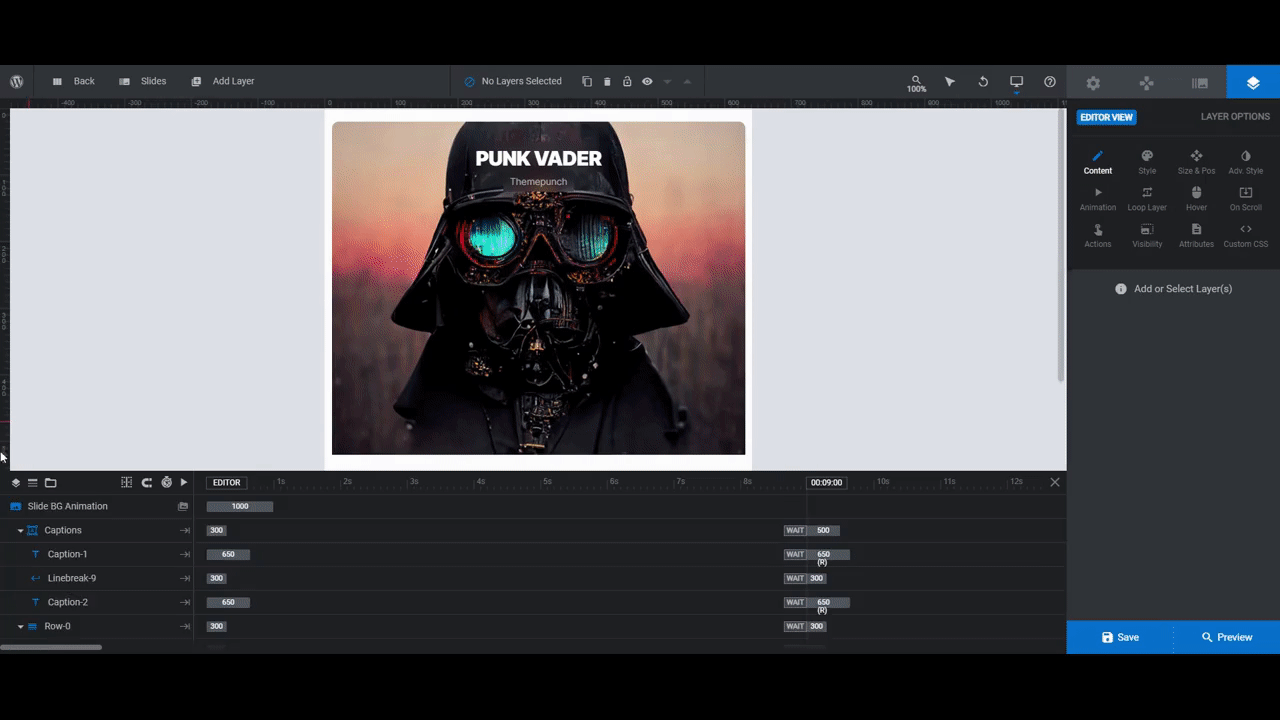Open the navigation options tab

click(1147, 83)
